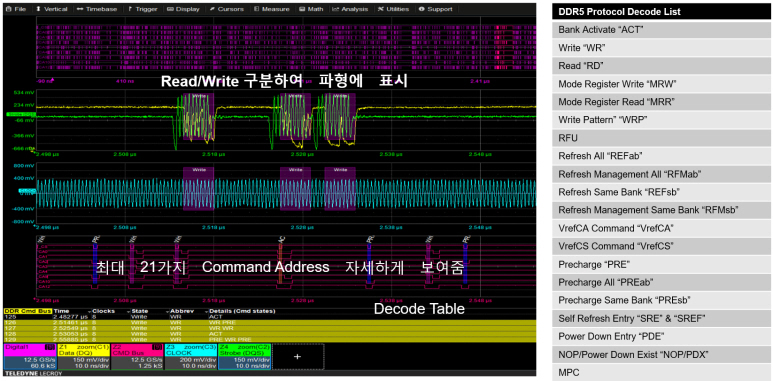Open the Measure menu
Image resolution: width=773 pixels, height=381 pixels.
tap(272, 9)
